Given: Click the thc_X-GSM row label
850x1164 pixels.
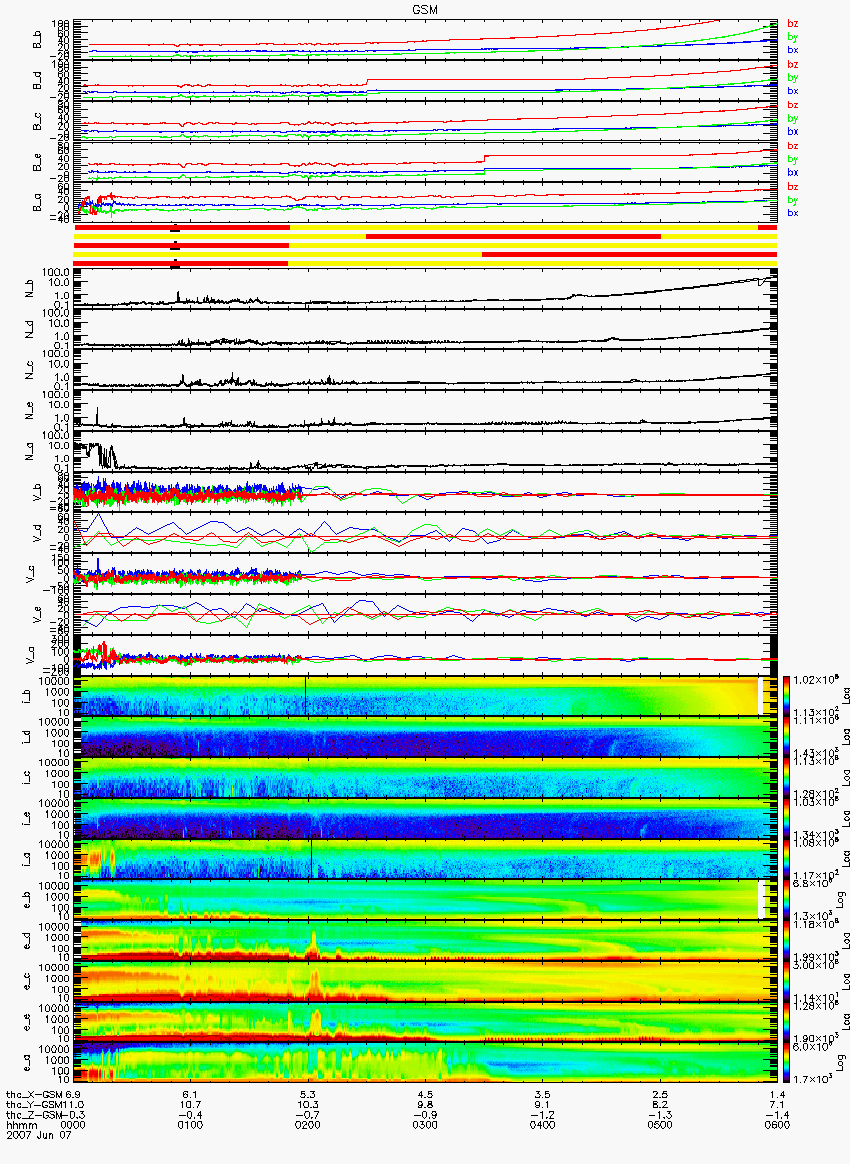Looking at the screenshot, I should [x=34, y=1095].
